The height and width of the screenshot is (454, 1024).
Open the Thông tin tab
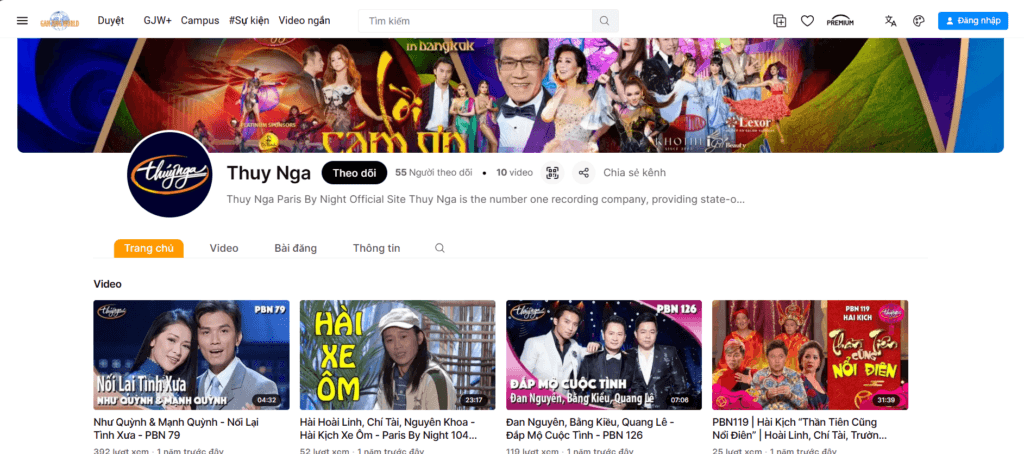(377, 248)
